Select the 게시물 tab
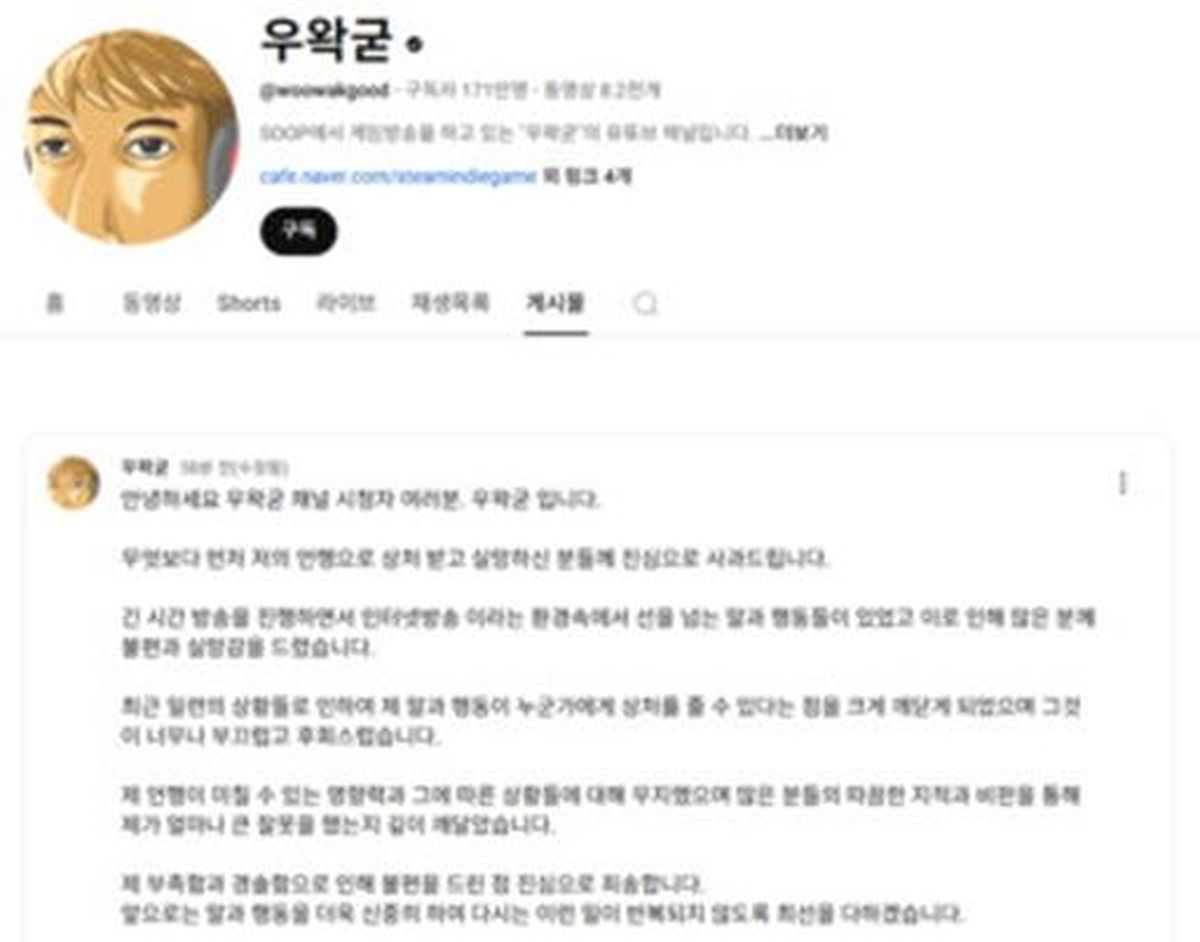This screenshot has width=1200, height=942. click(x=555, y=303)
